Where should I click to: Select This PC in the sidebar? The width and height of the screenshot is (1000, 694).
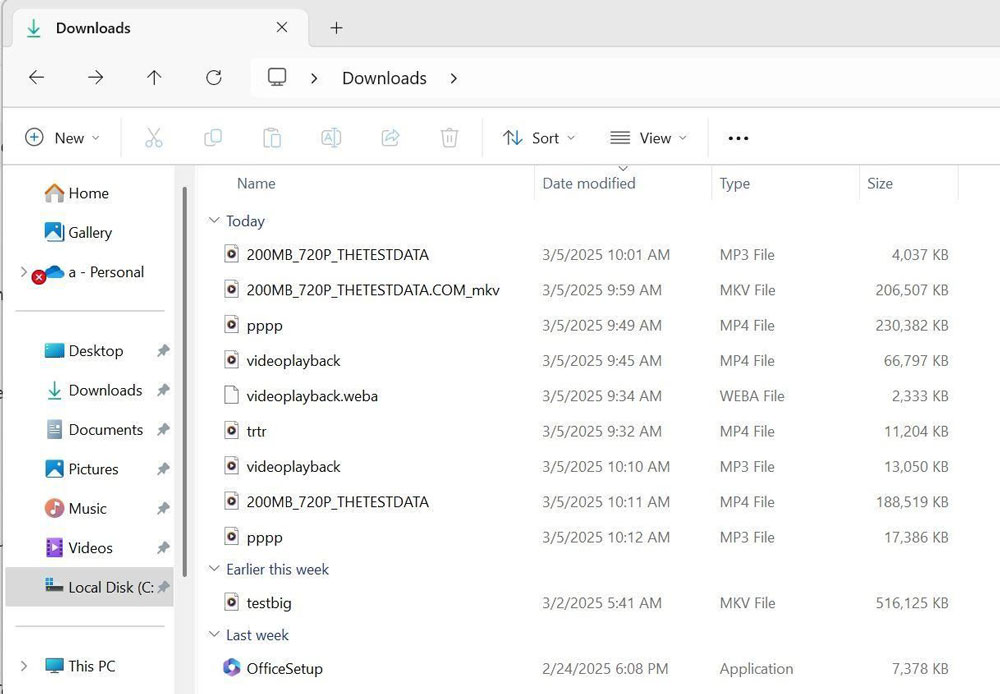(x=80, y=666)
